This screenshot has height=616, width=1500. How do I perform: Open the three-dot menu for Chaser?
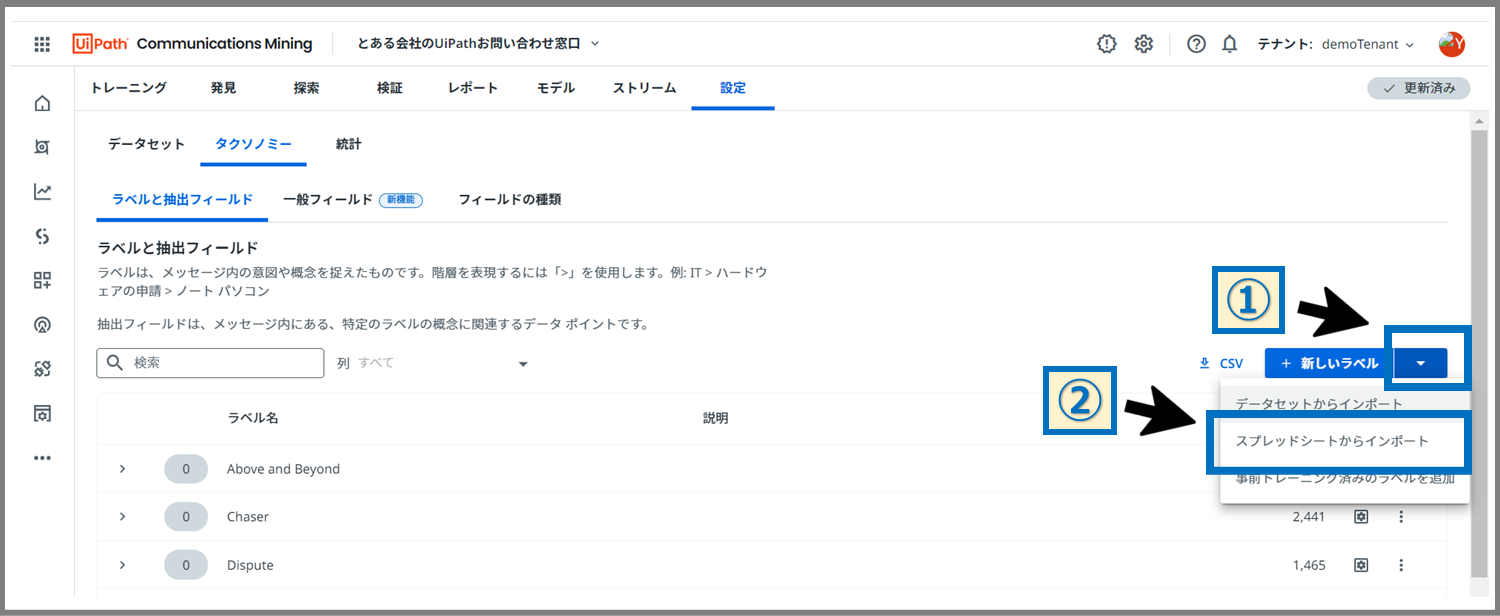(1400, 517)
